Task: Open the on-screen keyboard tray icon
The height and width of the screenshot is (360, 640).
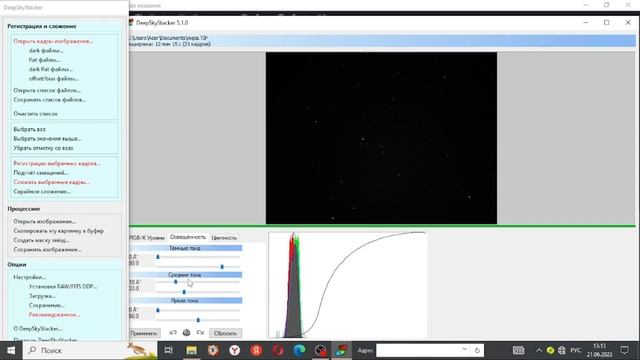Action: coord(518,350)
